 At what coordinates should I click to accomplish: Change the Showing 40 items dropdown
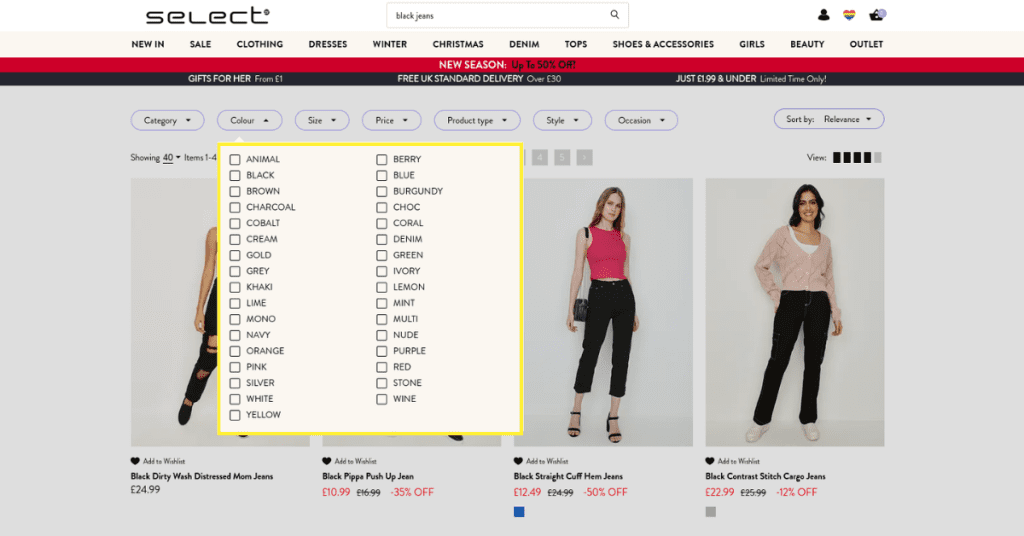pyautogui.click(x=172, y=157)
